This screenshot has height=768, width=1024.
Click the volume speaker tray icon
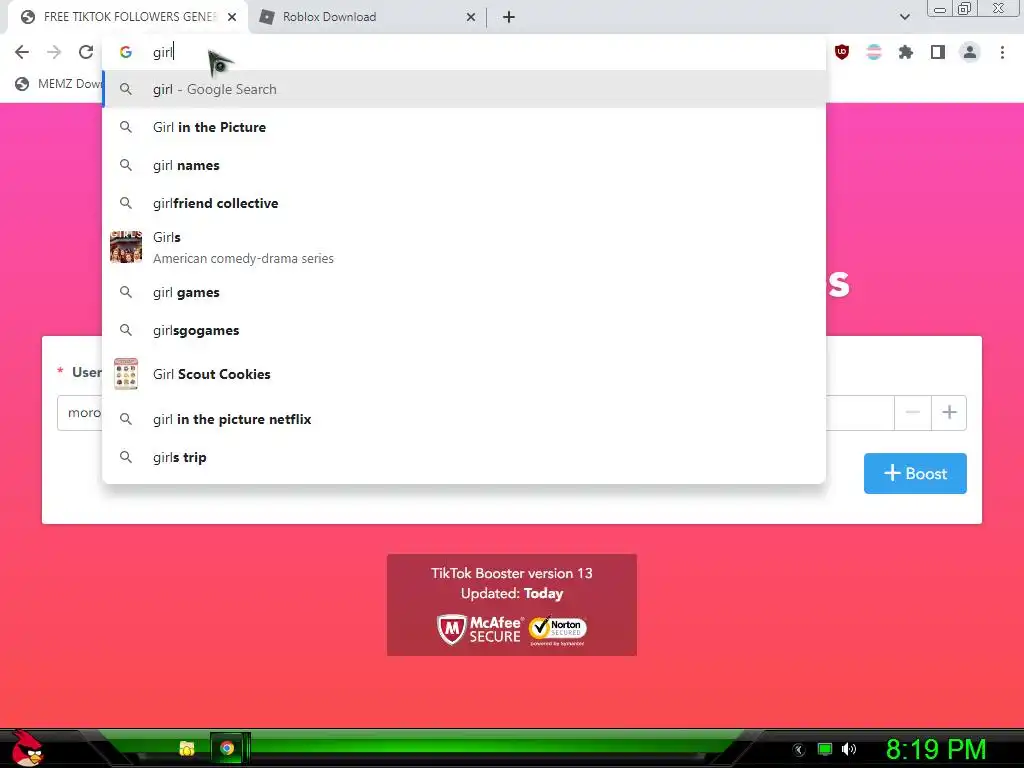click(849, 749)
